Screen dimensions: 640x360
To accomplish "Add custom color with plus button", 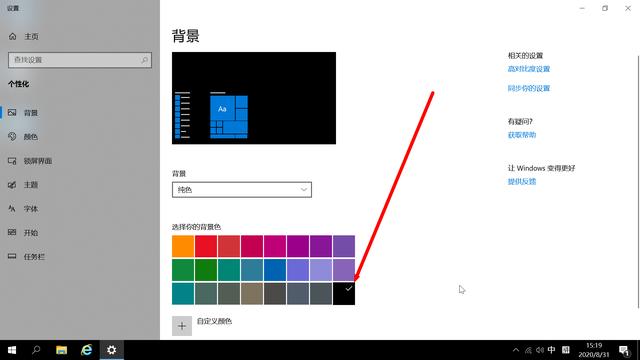I will coord(182,326).
